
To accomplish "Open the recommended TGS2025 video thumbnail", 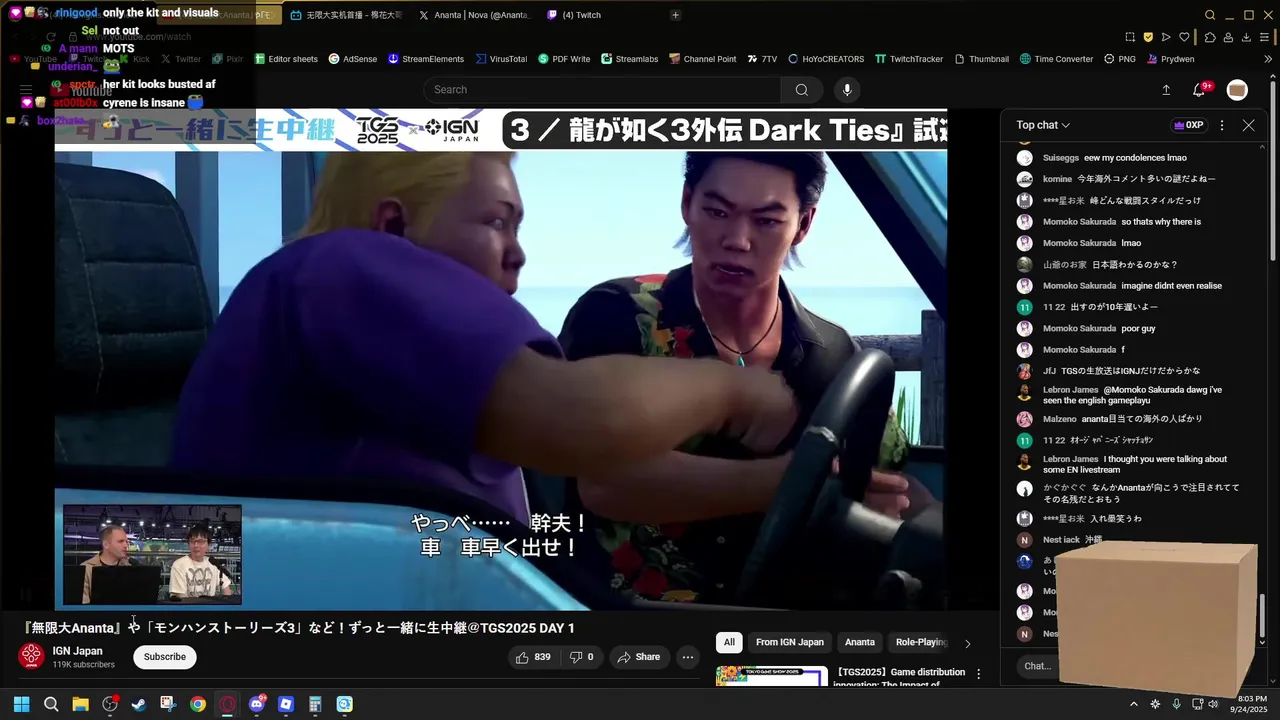I will tap(772, 677).
